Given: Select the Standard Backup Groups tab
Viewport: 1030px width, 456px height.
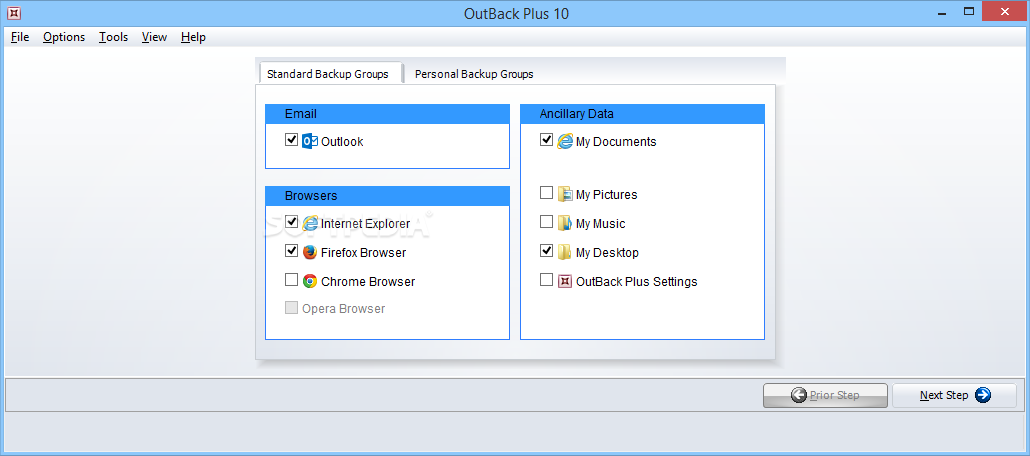Looking at the screenshot, I should [328, 74].
